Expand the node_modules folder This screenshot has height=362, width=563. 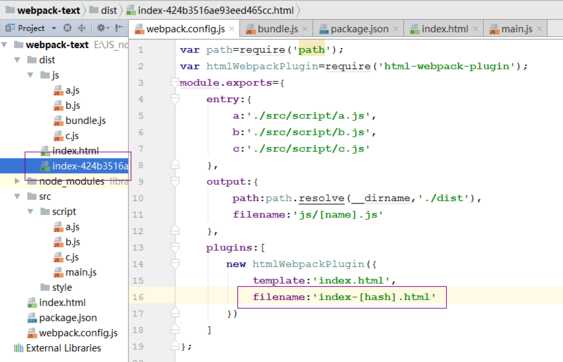tap(17, 181)
